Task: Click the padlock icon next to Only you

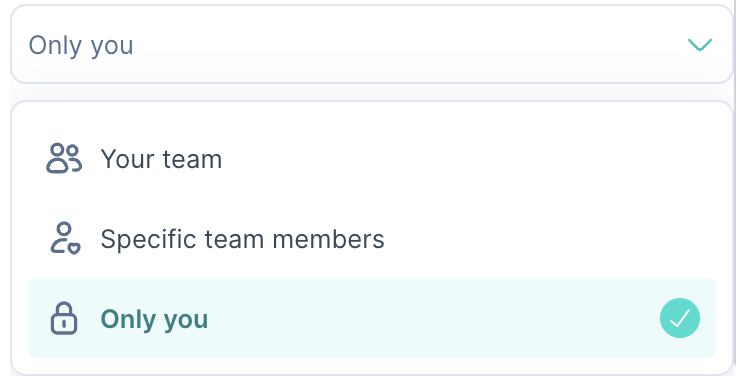Action: pos(64,318)
